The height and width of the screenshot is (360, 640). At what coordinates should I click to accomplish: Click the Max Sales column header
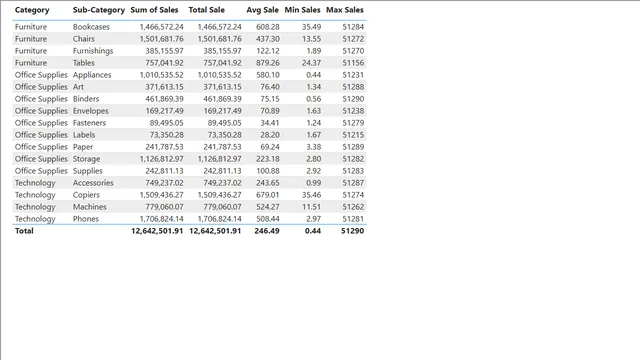(x=344, y=10)
